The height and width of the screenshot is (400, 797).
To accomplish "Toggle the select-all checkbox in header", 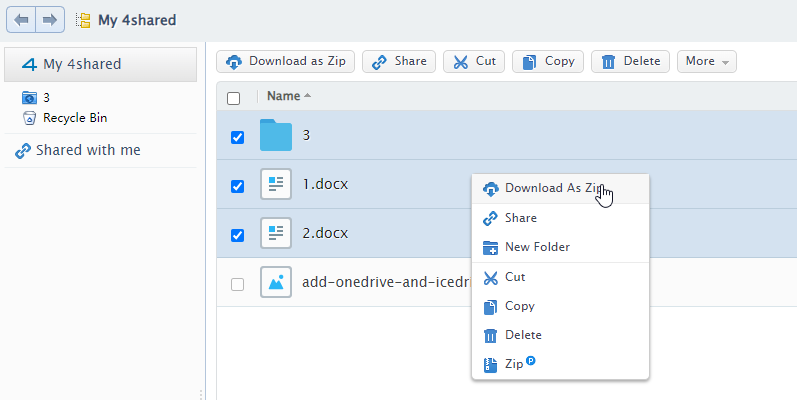I will point(234,98).
